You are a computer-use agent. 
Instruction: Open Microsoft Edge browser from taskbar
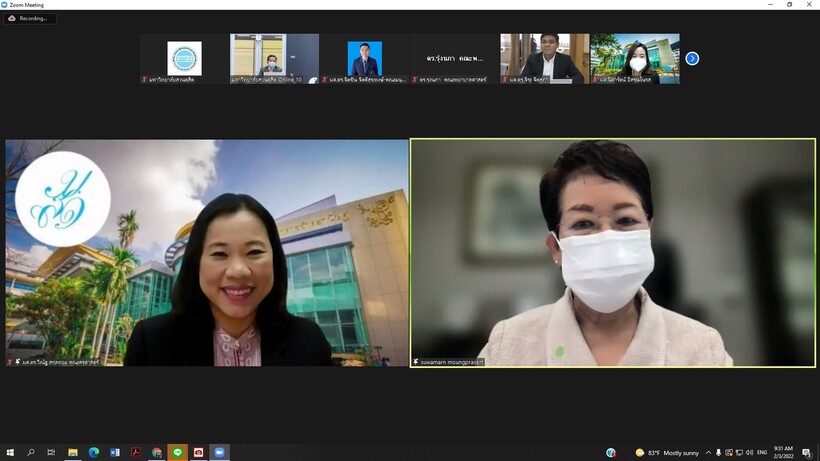93,453
